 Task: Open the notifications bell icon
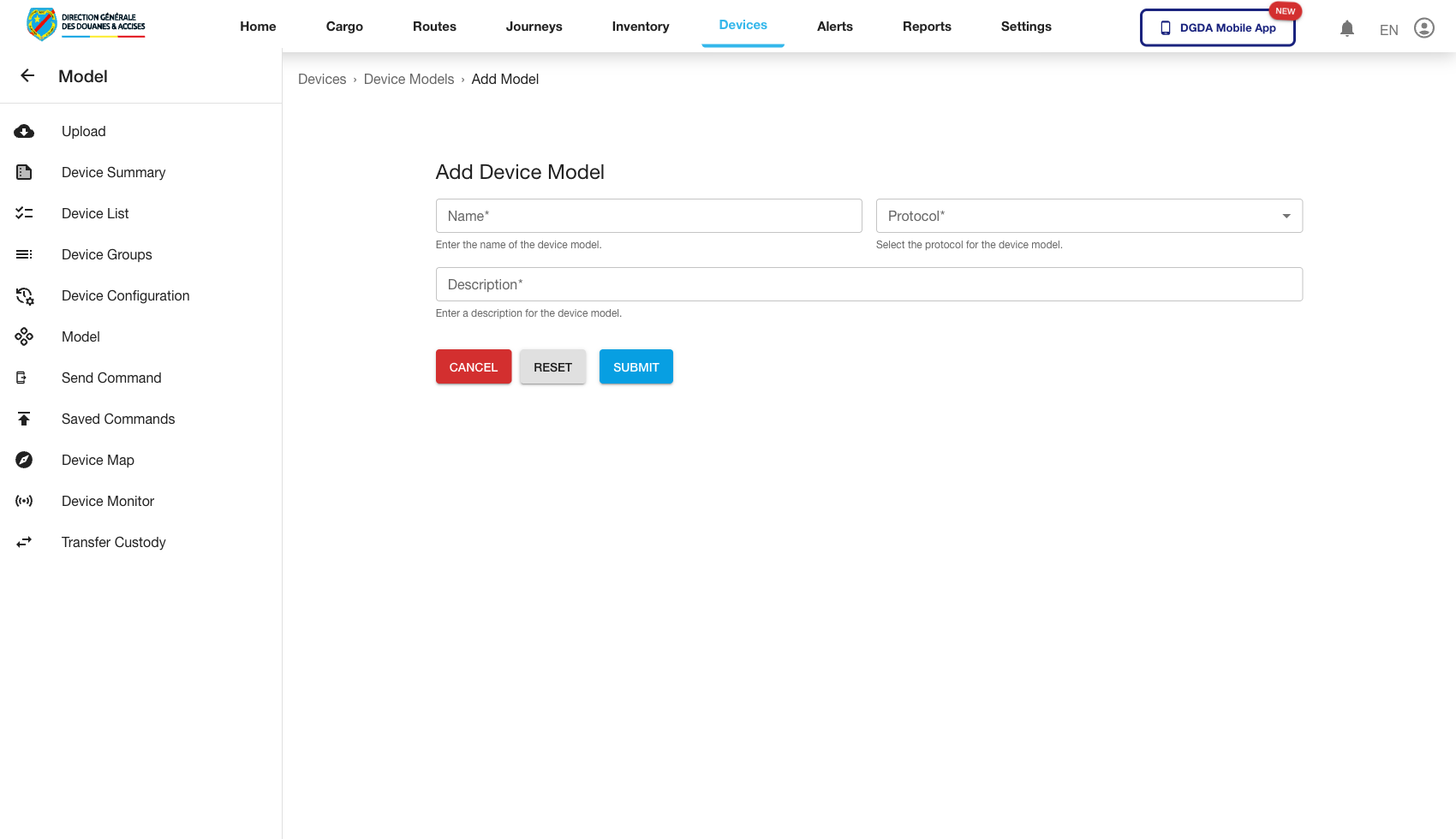(x=1347, y=28)
